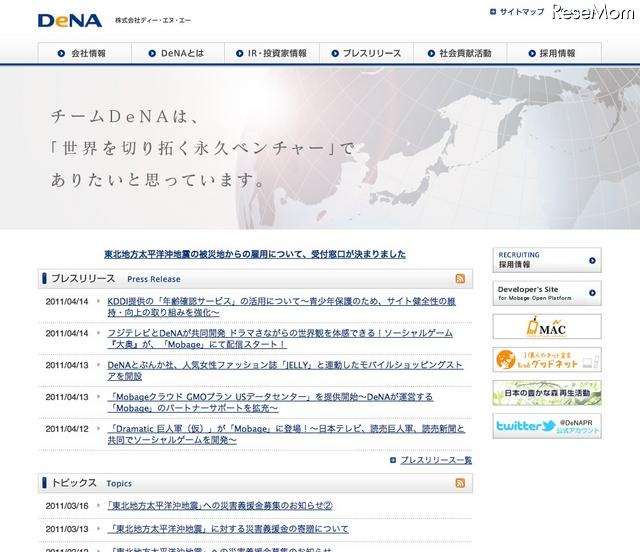Open the 東北地方太平洋沖地震 employment notice link

(255, 254)
